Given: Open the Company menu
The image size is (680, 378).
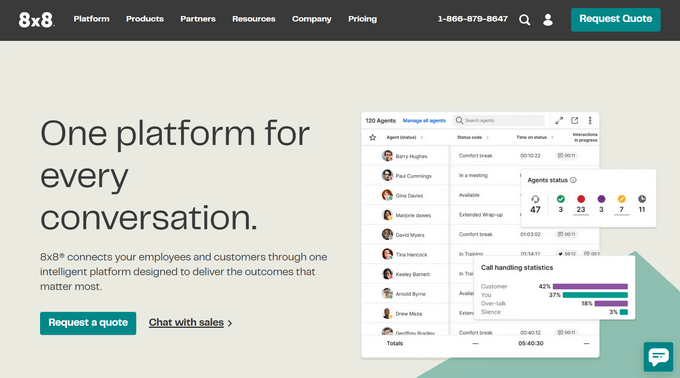Looking at the screenshot, I should click(311, 19).
